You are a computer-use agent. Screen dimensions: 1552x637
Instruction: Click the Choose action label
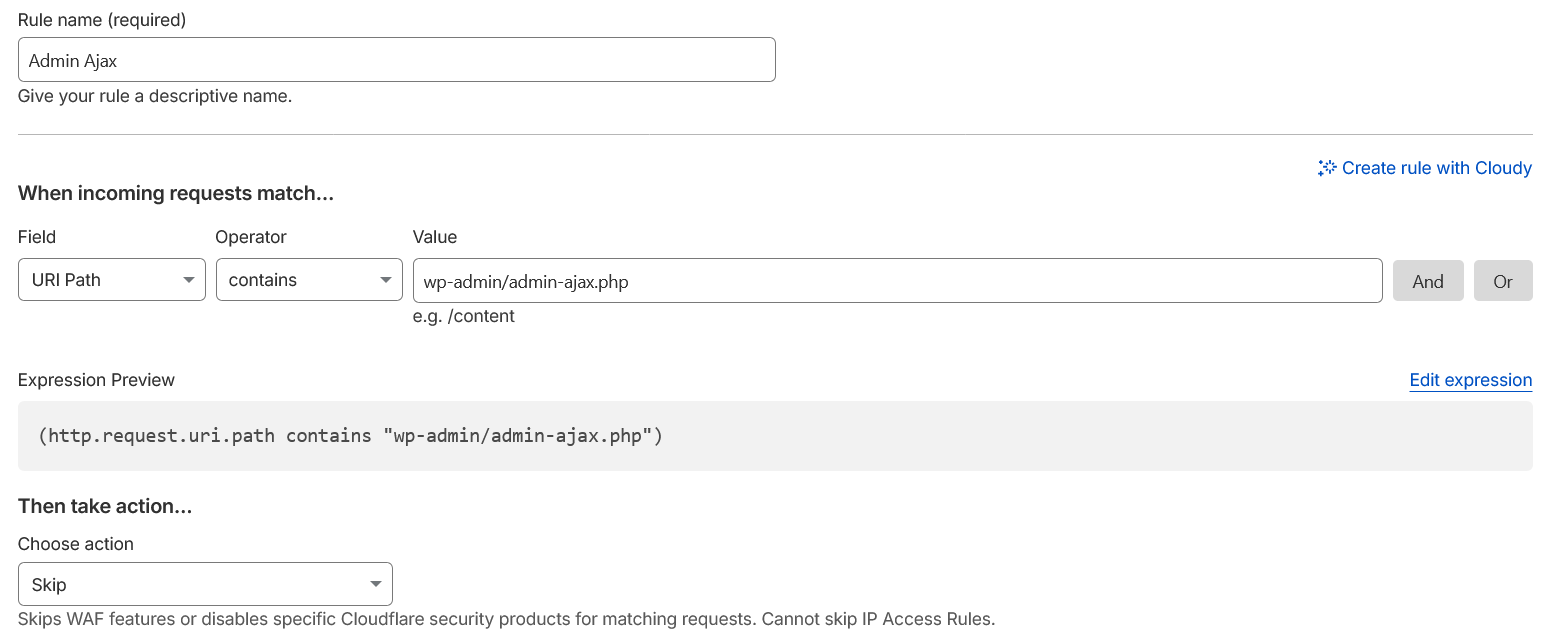(76, 544)
